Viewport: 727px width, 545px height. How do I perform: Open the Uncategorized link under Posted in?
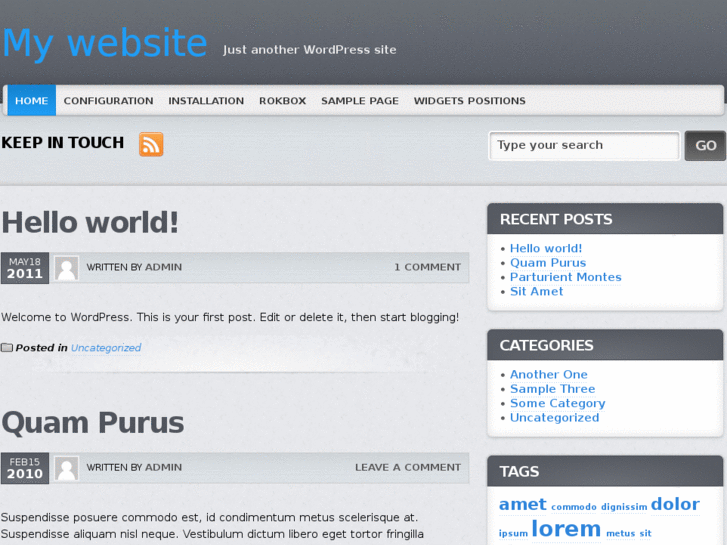coord(106,348)
